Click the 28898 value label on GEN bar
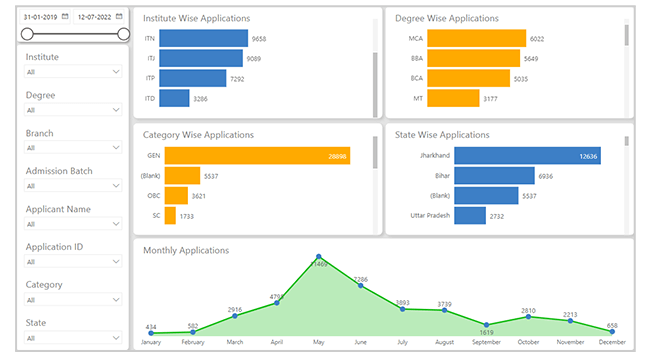 (337, 156)
